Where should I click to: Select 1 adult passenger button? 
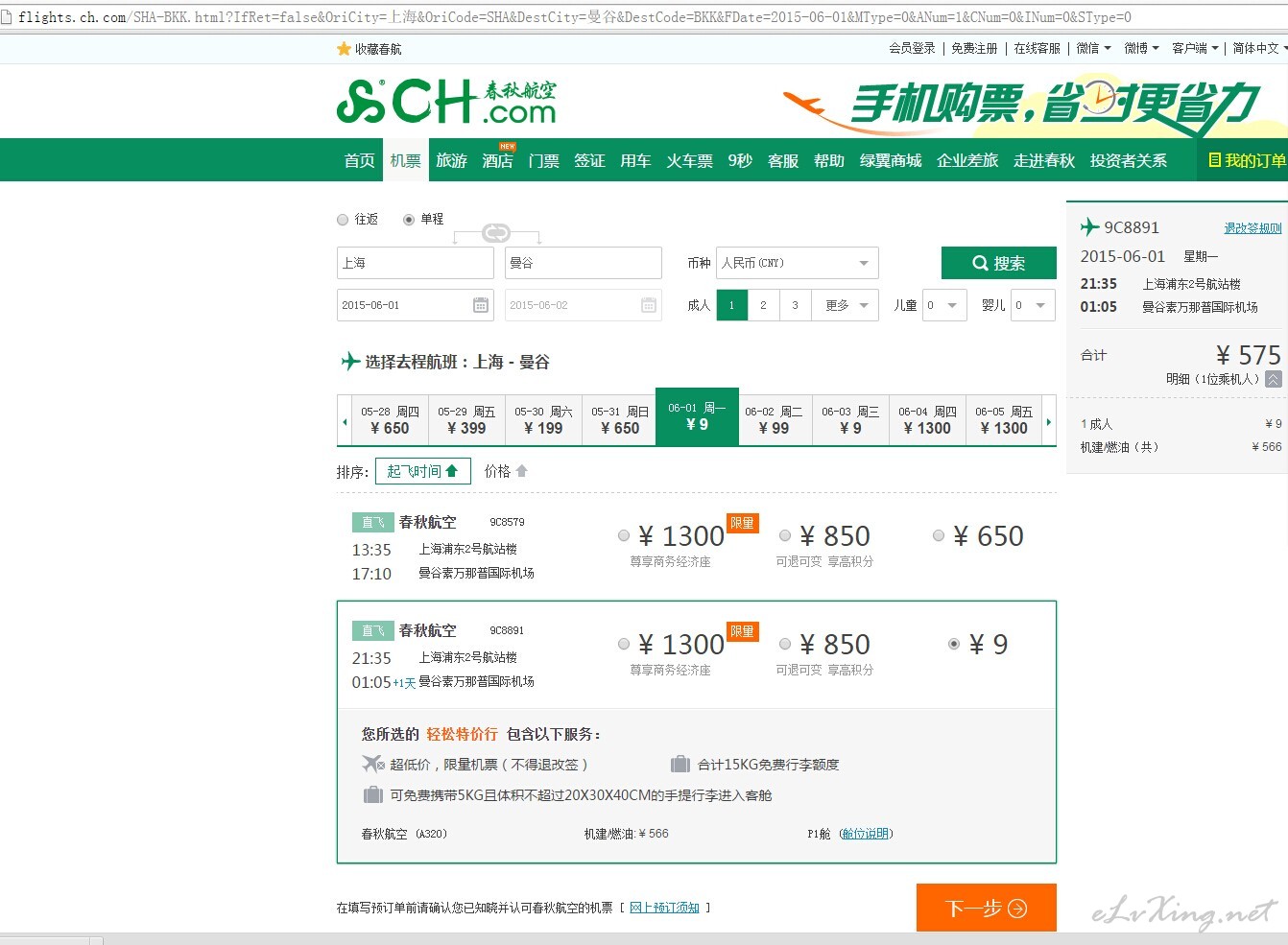point(731,305)
